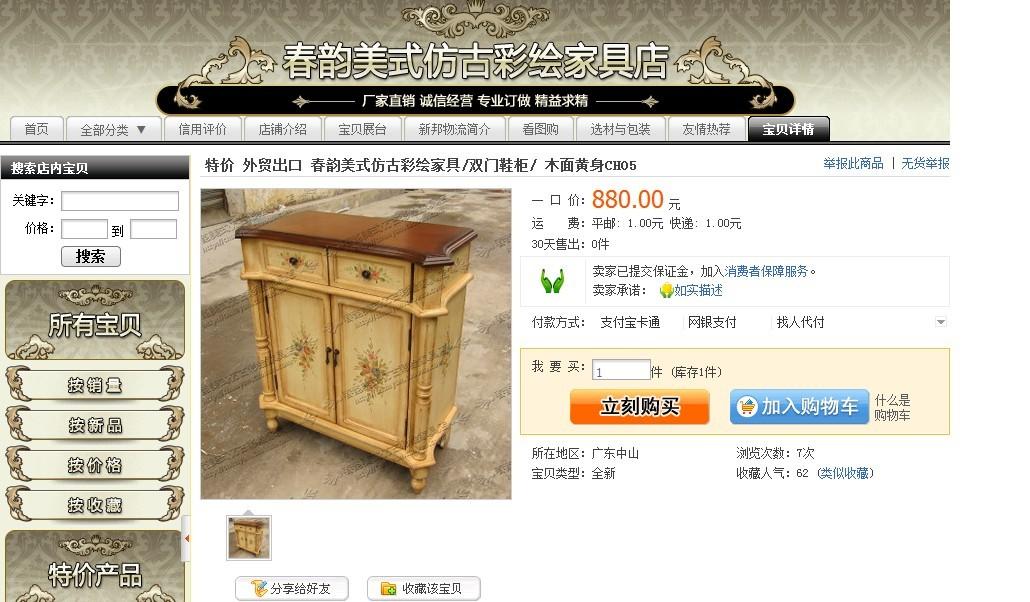The width and height of the screenshot is (1030, 602).
Task: Collapse the sidebar using the small arrow handle
Action: tap(187, 538)
